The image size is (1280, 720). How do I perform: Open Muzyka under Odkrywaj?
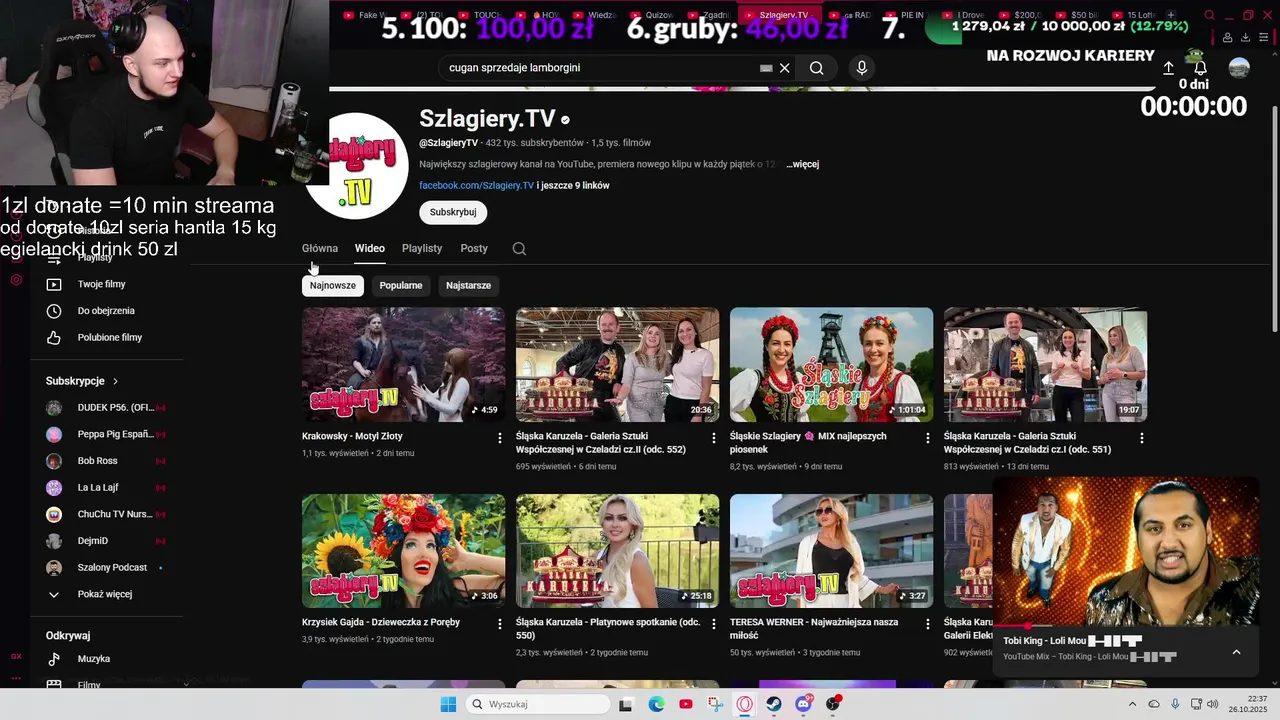pos(94,659)
